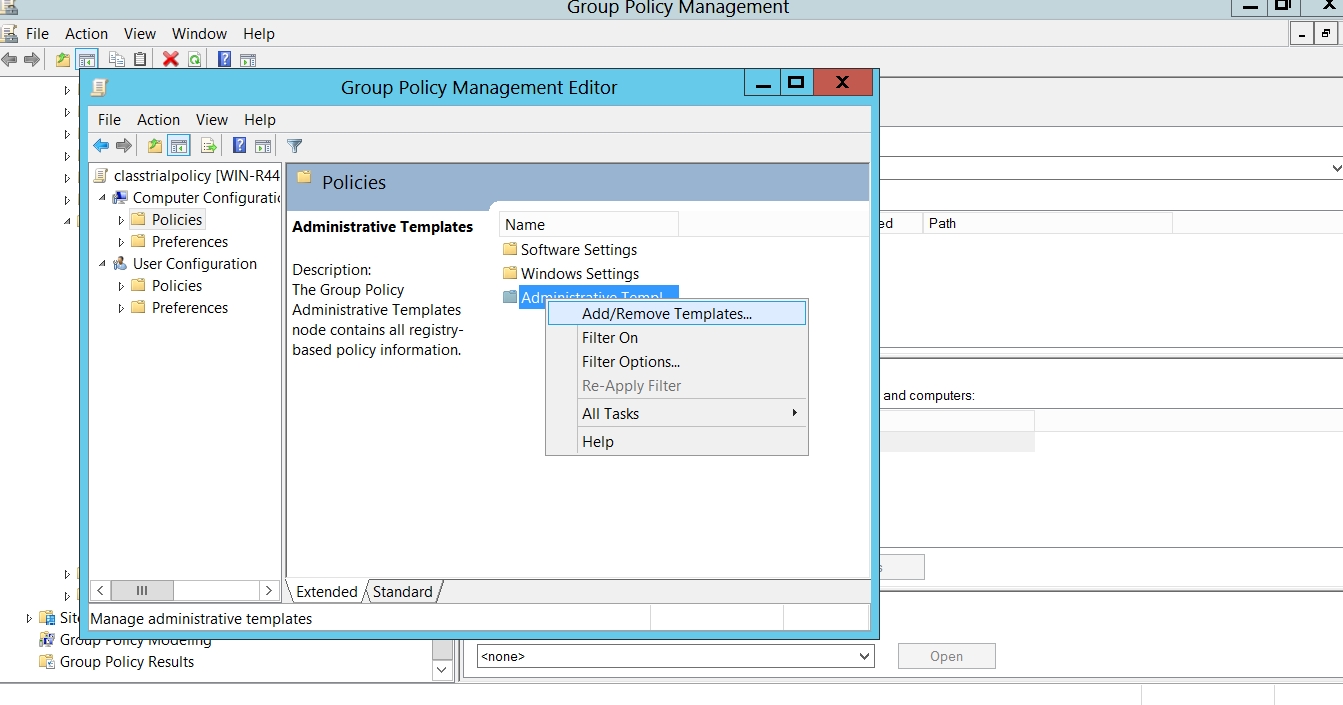1343x705 pixels.
Task: Expand Policies under User Configuration
Action: click(122, 286)
